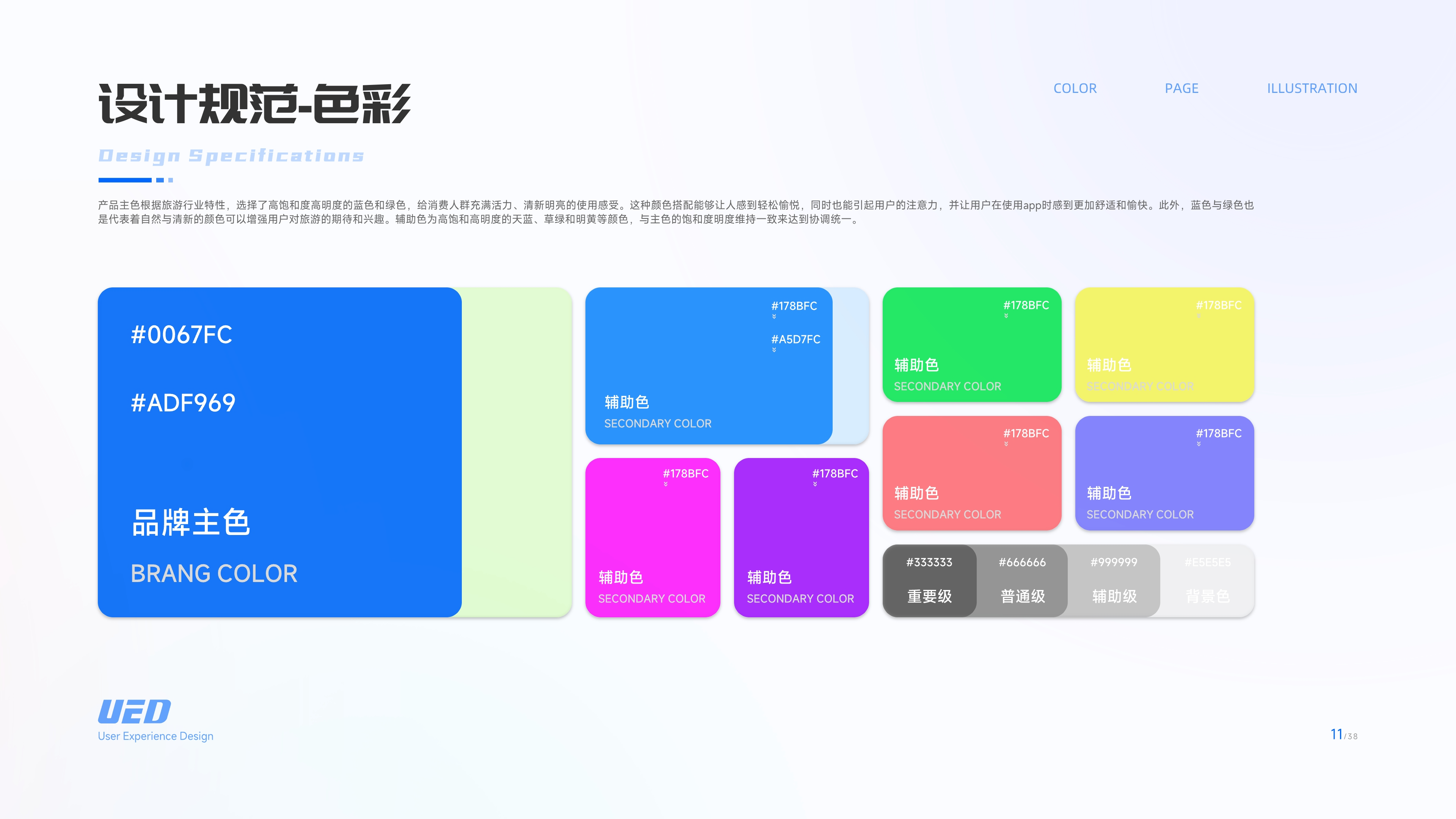
Task: Click the chevron under #A5D7FC hex code
Action: [x=774, y=350]
